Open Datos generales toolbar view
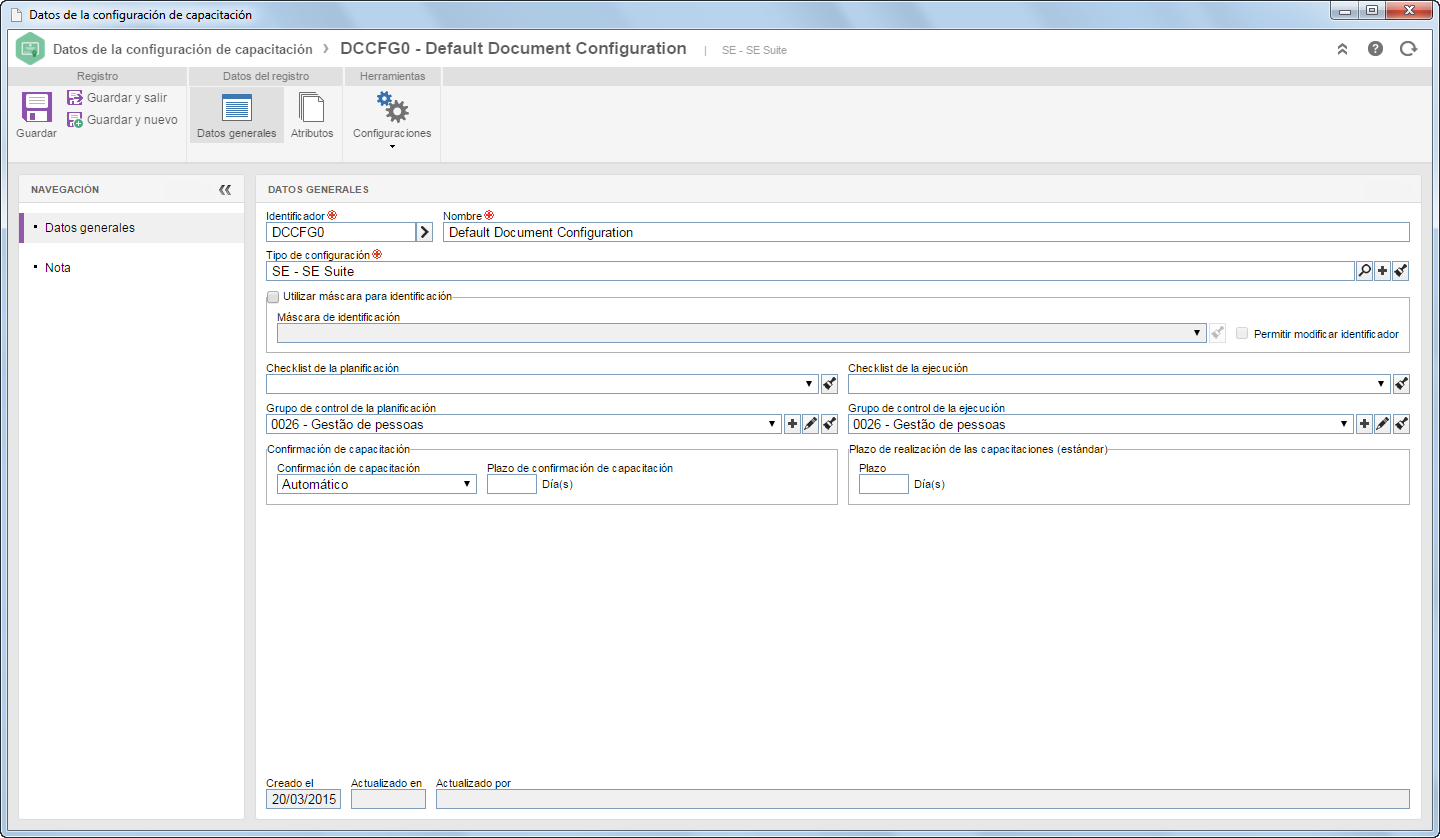Viewport: 1440px width, 838px height. pos(237,115)
